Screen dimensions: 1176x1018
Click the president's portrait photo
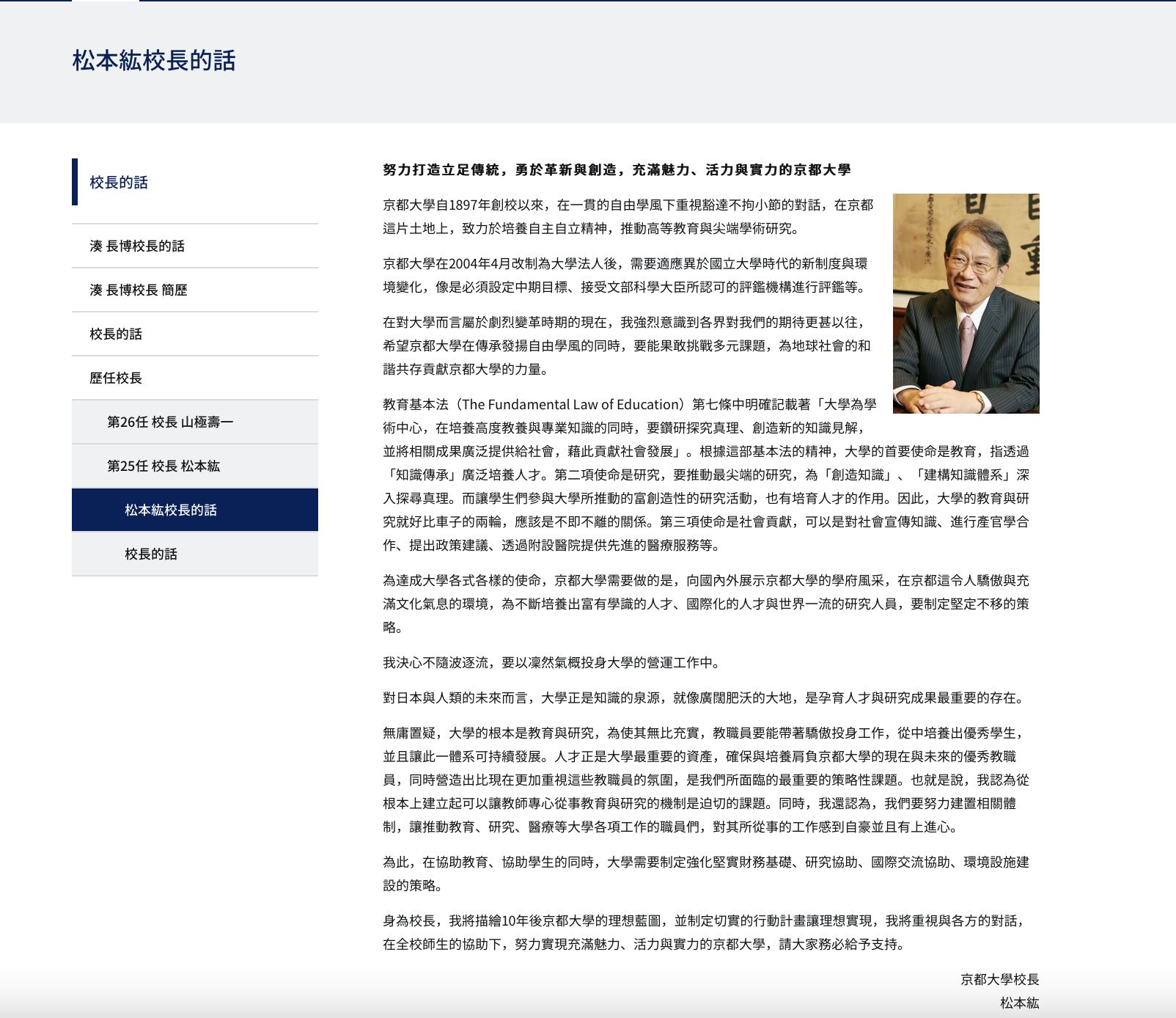pyautogui.click(x=966, y=304)
